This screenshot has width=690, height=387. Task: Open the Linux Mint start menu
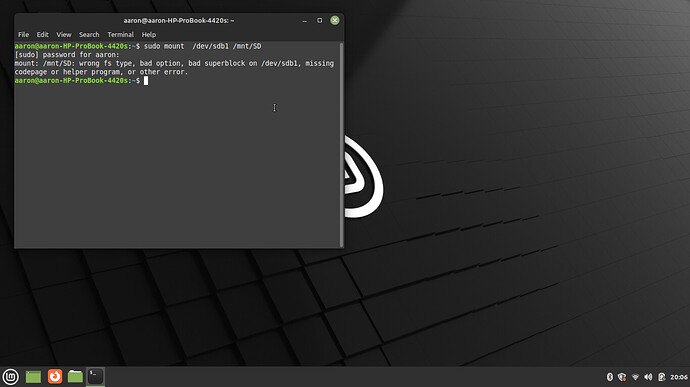pos(11,377)
